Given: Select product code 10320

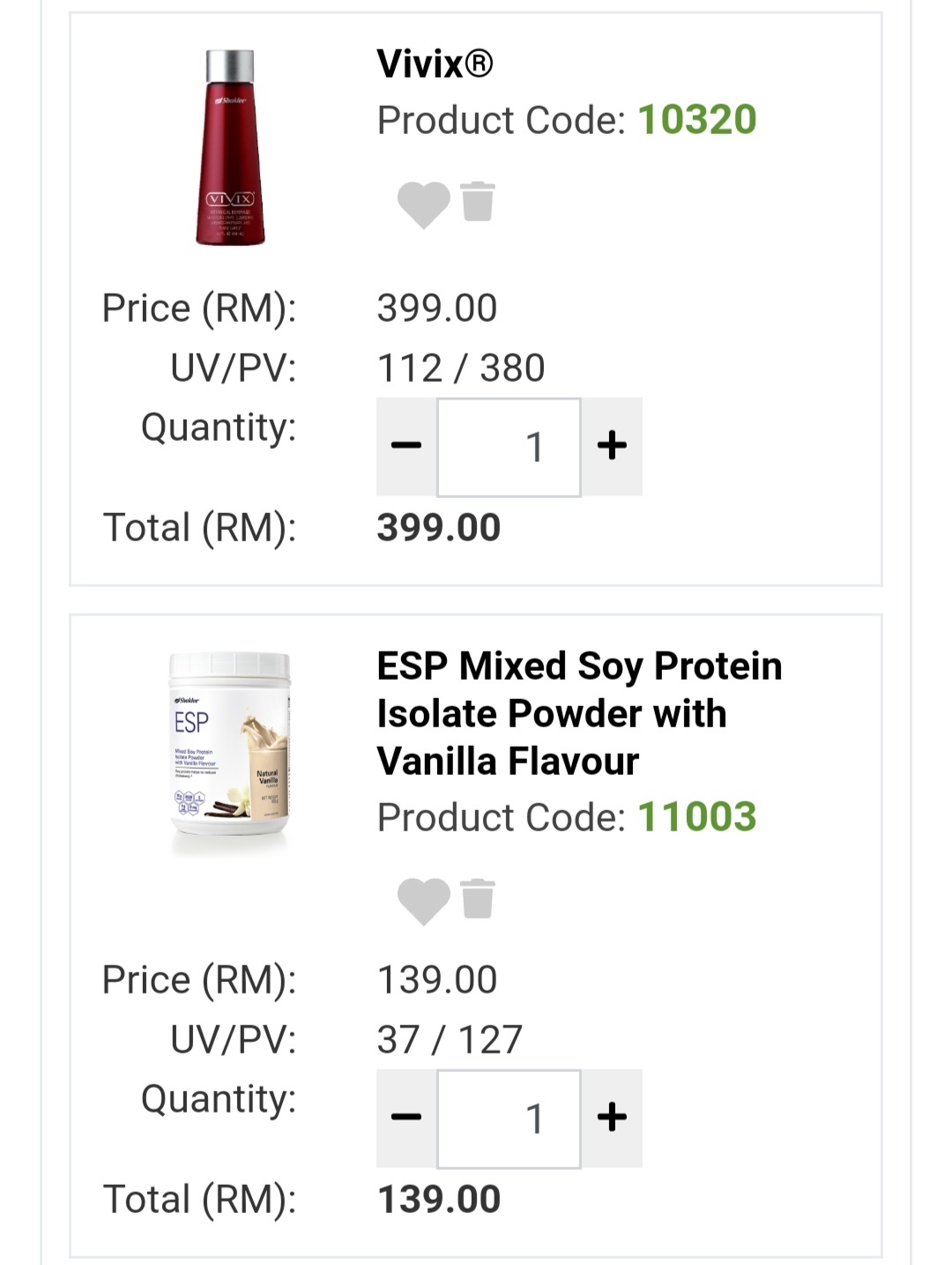Looking at the screenshot, I should (696, 120).
